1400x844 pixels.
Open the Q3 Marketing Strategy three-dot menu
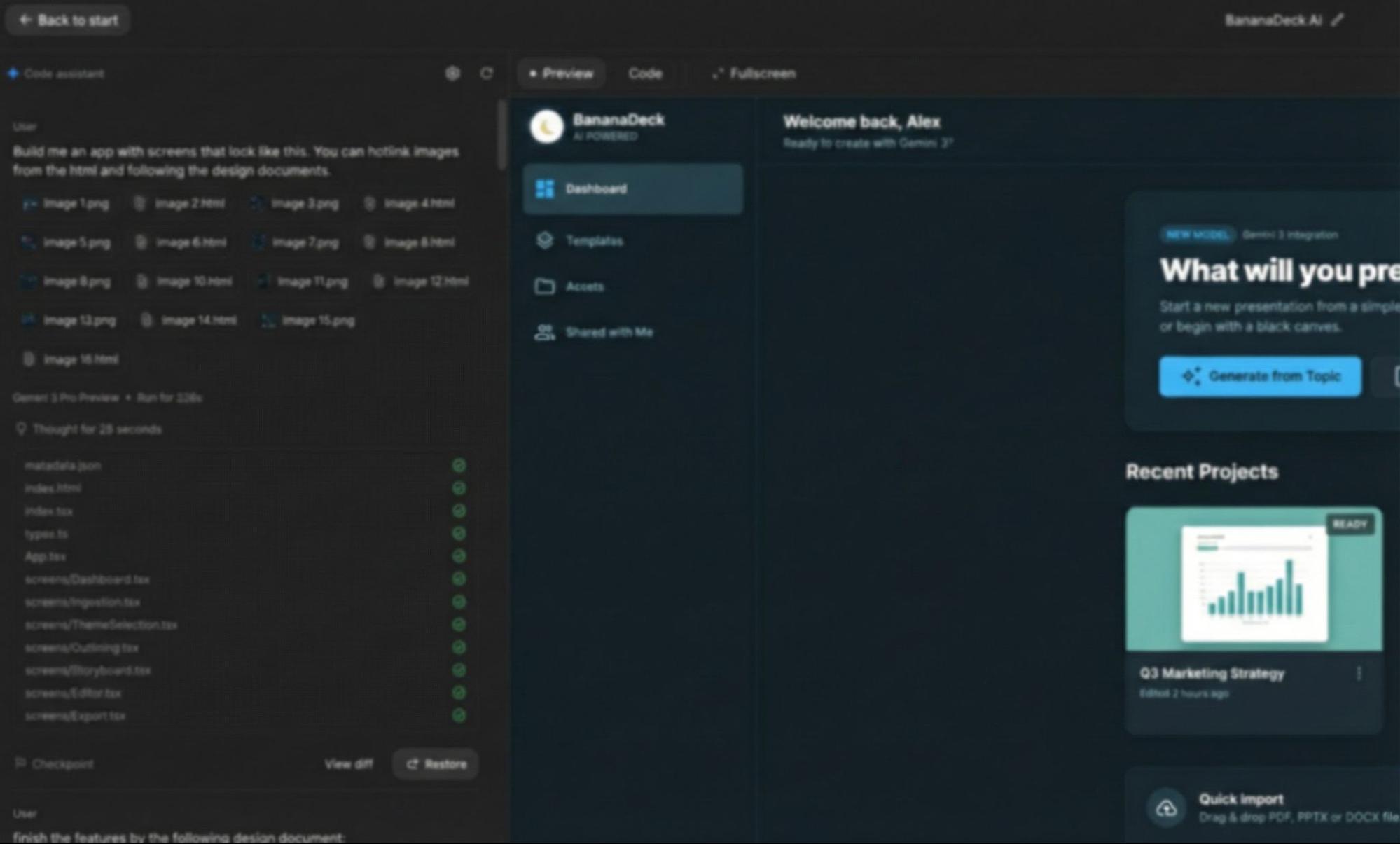(1359, 673)
